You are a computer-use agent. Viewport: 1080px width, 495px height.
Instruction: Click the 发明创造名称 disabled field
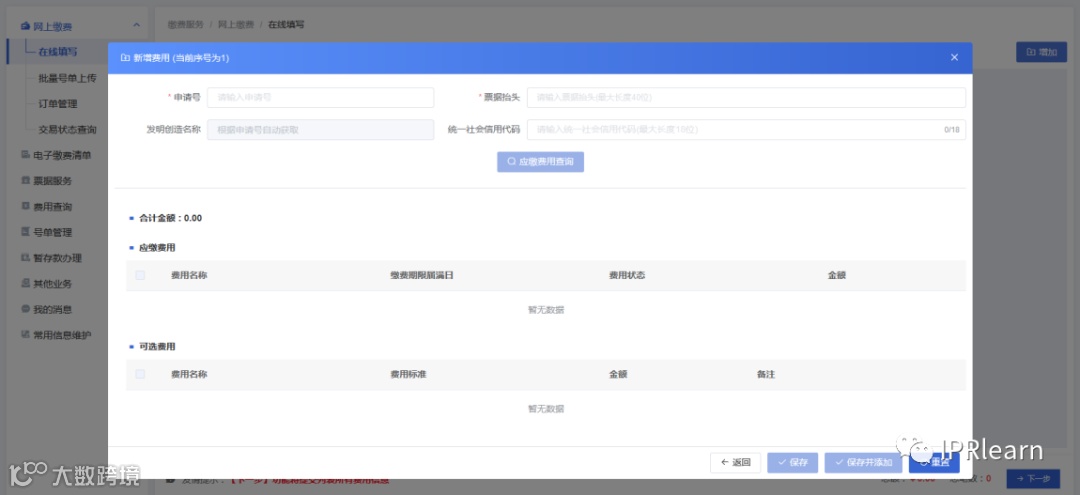click(320, 129)
